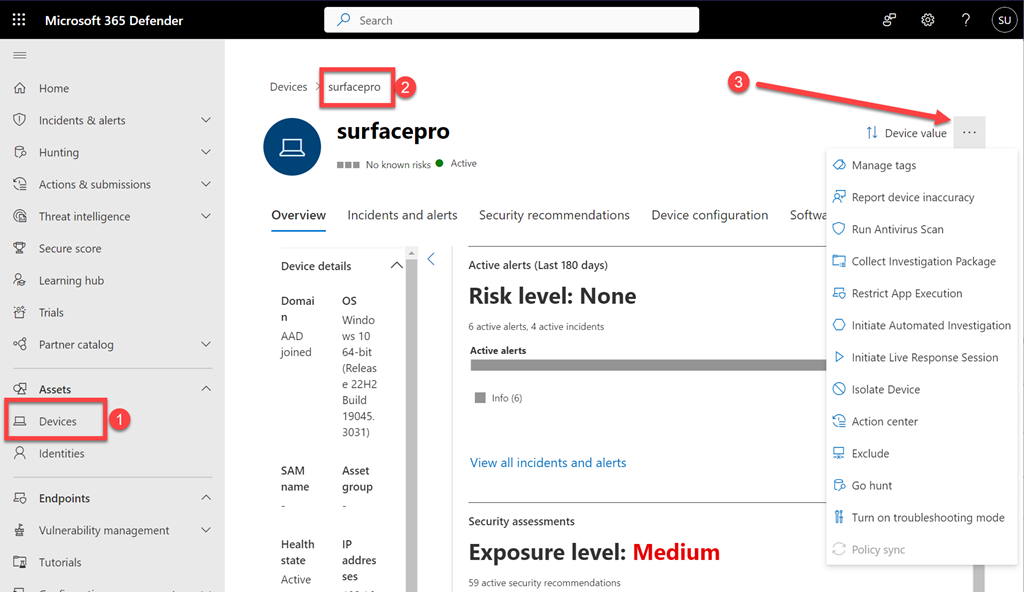Screen dimensions: 1024x592
Task: Switch to Security recommendations tab
Action: (x=554, y=215)
